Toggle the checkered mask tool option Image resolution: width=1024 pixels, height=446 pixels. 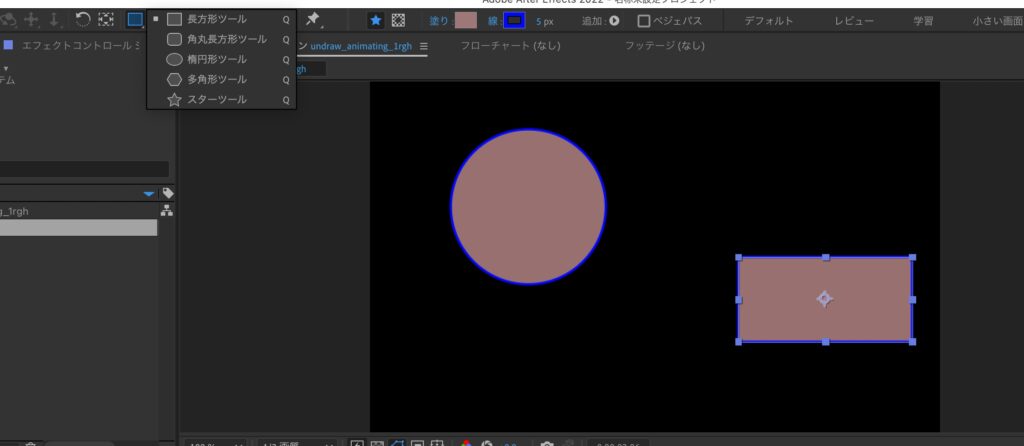coord(398,20)
